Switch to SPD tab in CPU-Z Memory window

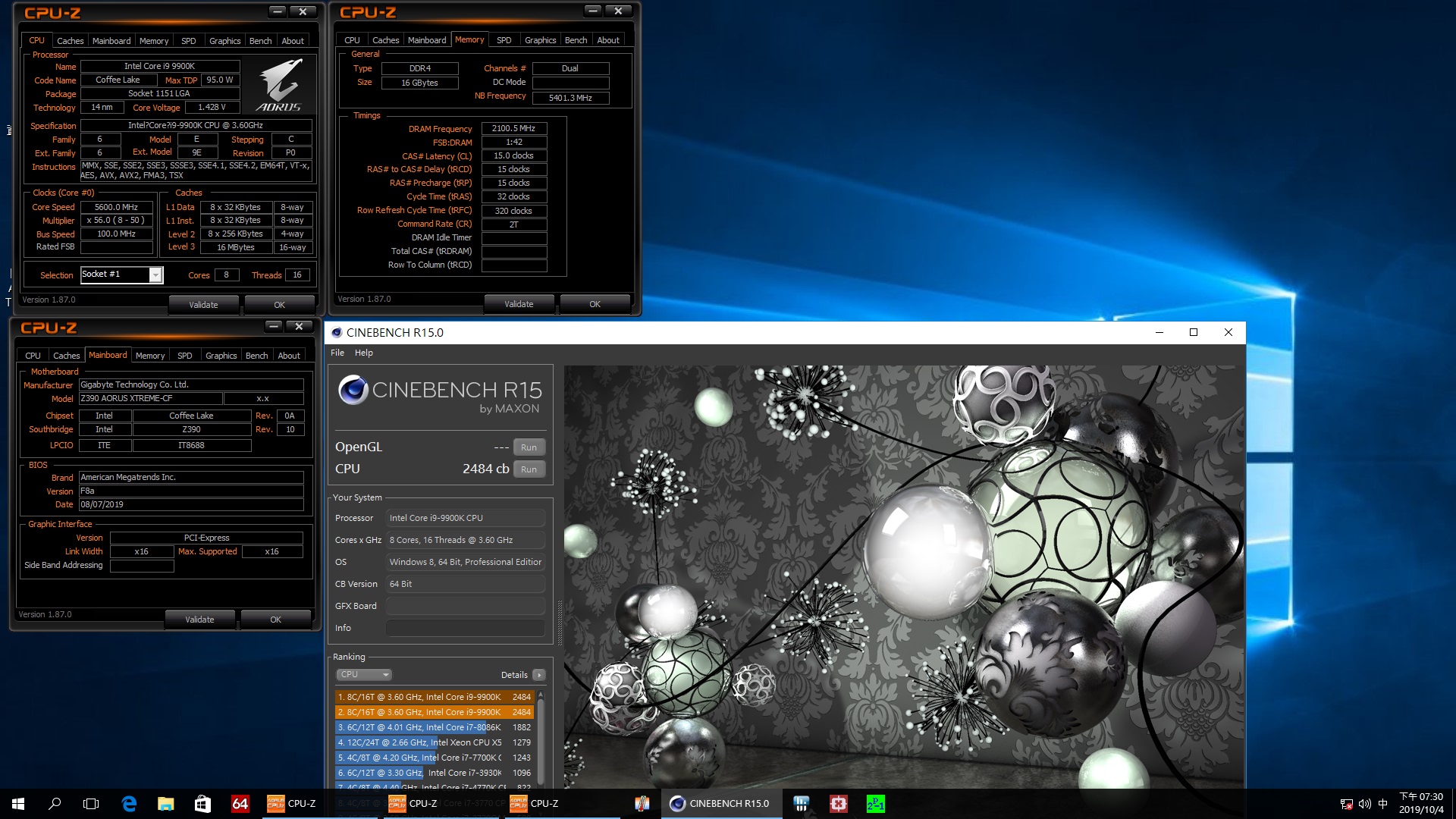pos(504,40)
